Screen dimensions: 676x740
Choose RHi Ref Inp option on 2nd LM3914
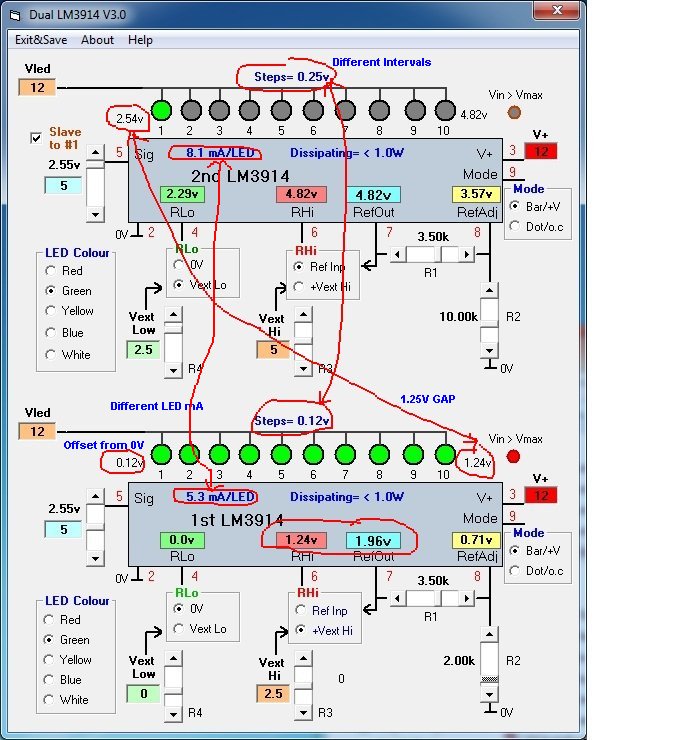[x=298, y=267]
